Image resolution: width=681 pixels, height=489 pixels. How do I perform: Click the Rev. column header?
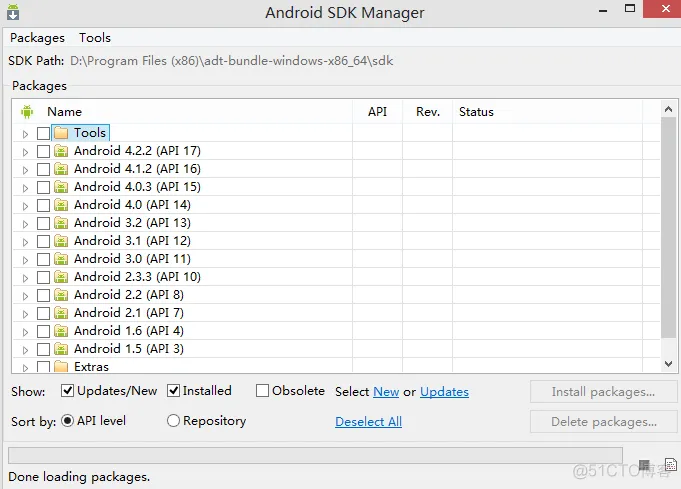(428, 112)
